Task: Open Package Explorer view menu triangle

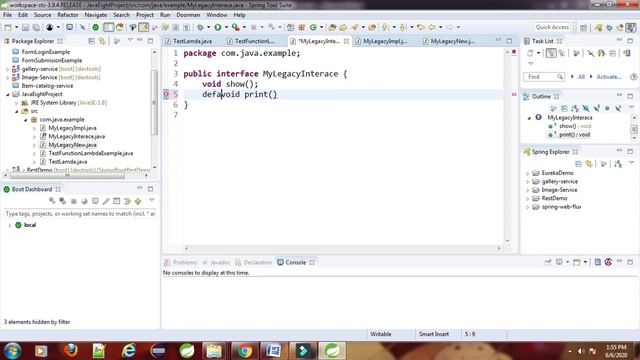Action: pyautogui.click(x=130, y=41)
